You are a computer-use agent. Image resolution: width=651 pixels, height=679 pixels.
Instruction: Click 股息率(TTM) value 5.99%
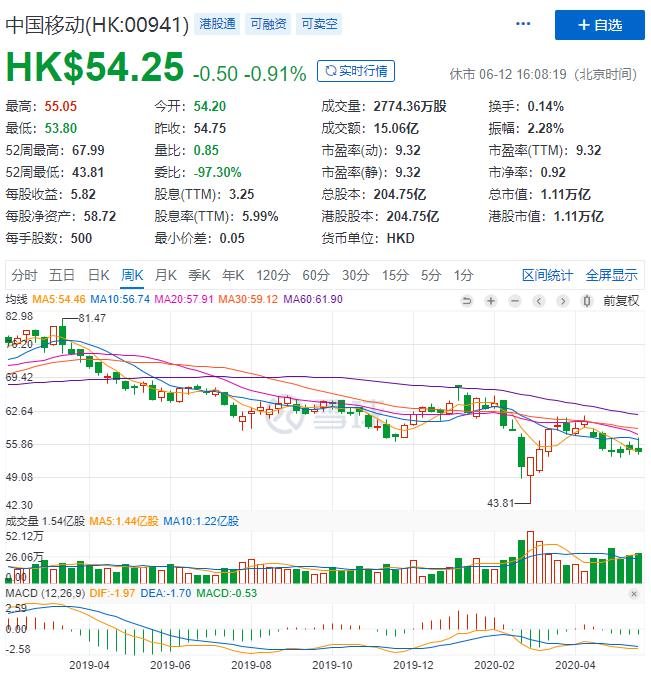tap(260, 216)
